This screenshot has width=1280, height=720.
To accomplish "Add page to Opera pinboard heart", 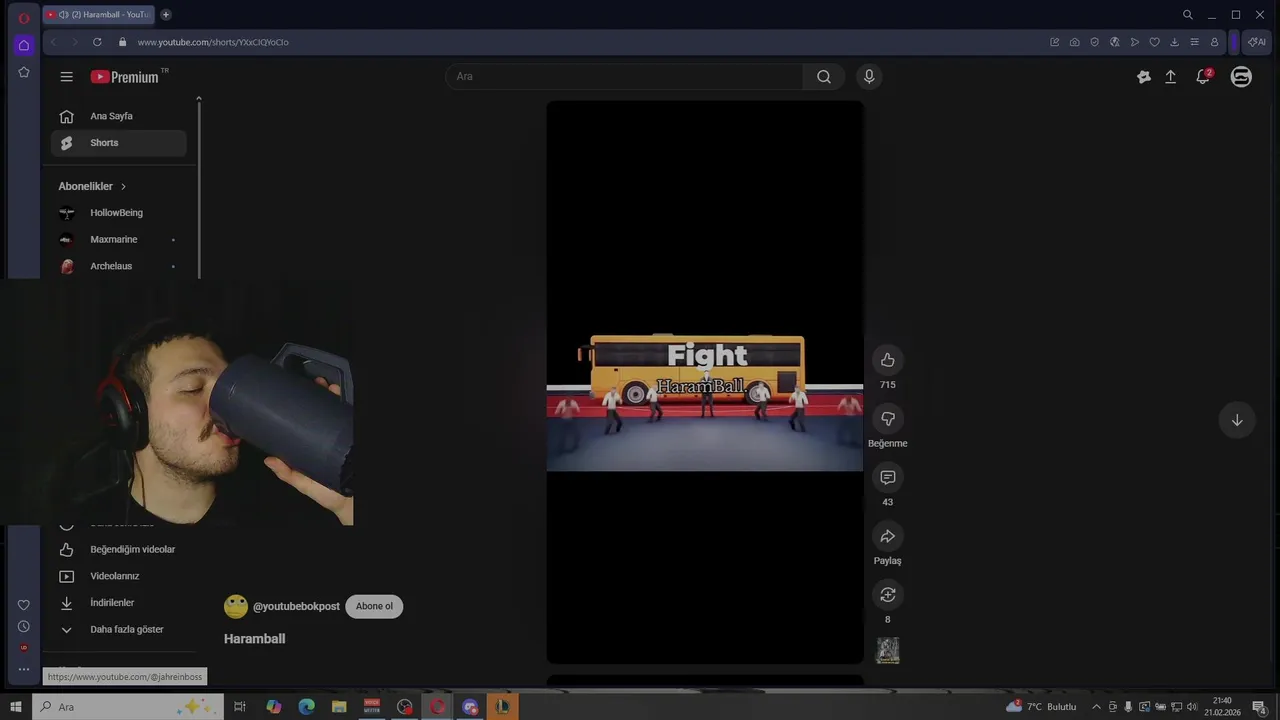I will pyautogui.click(x=1154, y=42).
